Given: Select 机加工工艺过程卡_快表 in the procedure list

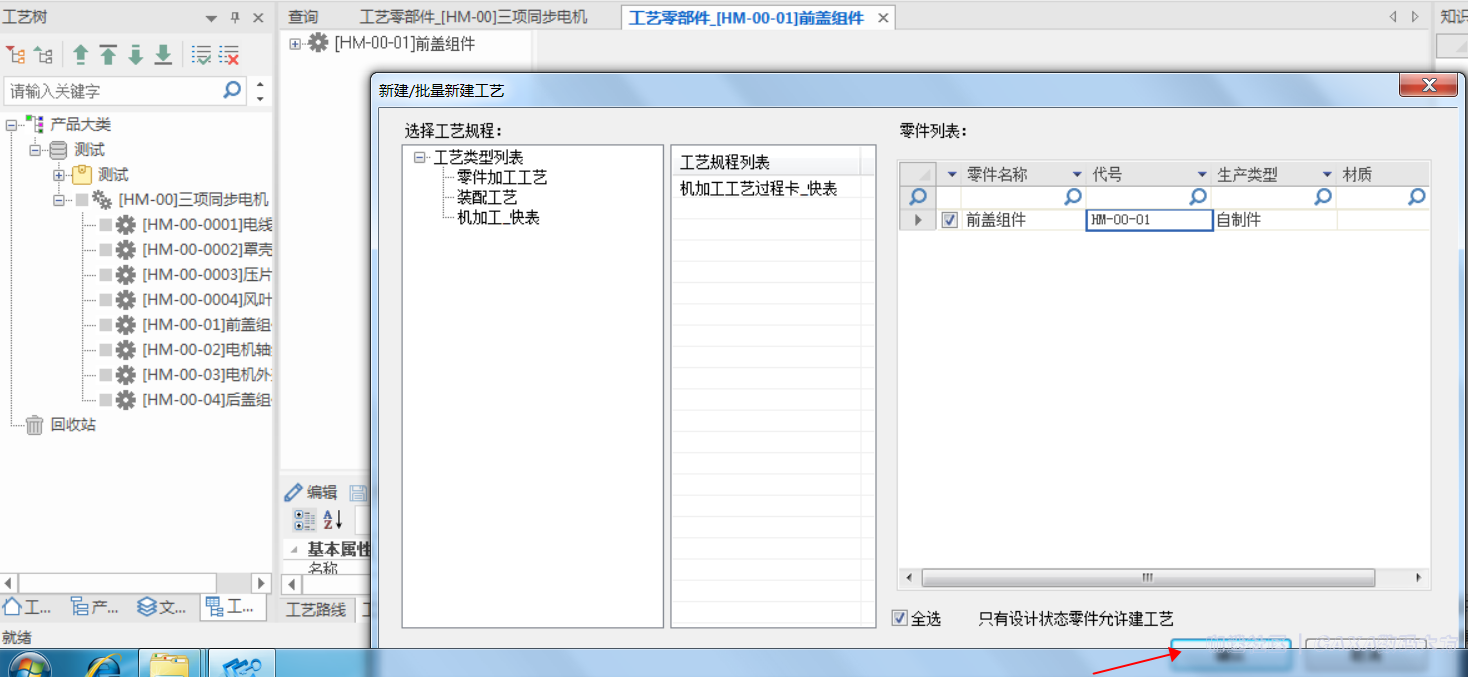Looking at the screenshot, I should point(759,188).
